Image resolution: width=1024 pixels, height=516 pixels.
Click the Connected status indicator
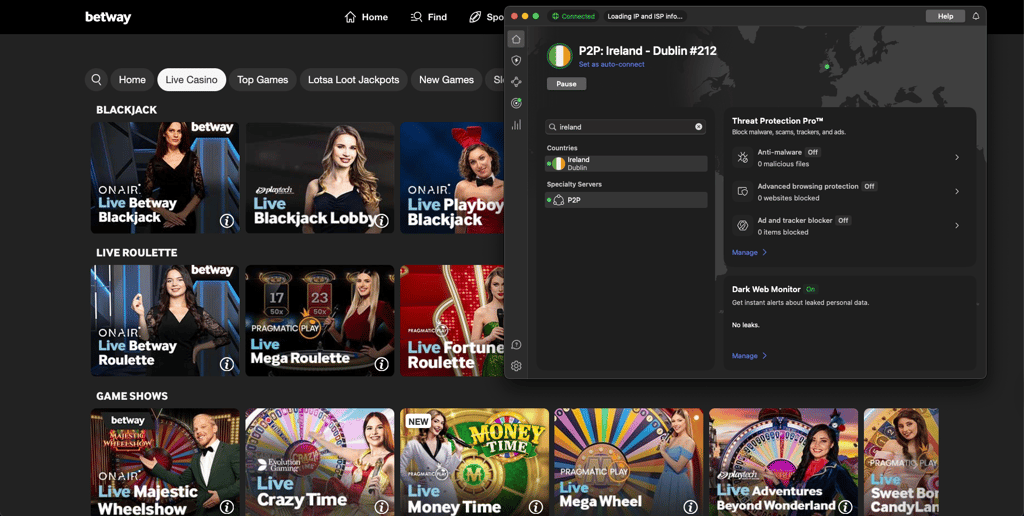573,16
